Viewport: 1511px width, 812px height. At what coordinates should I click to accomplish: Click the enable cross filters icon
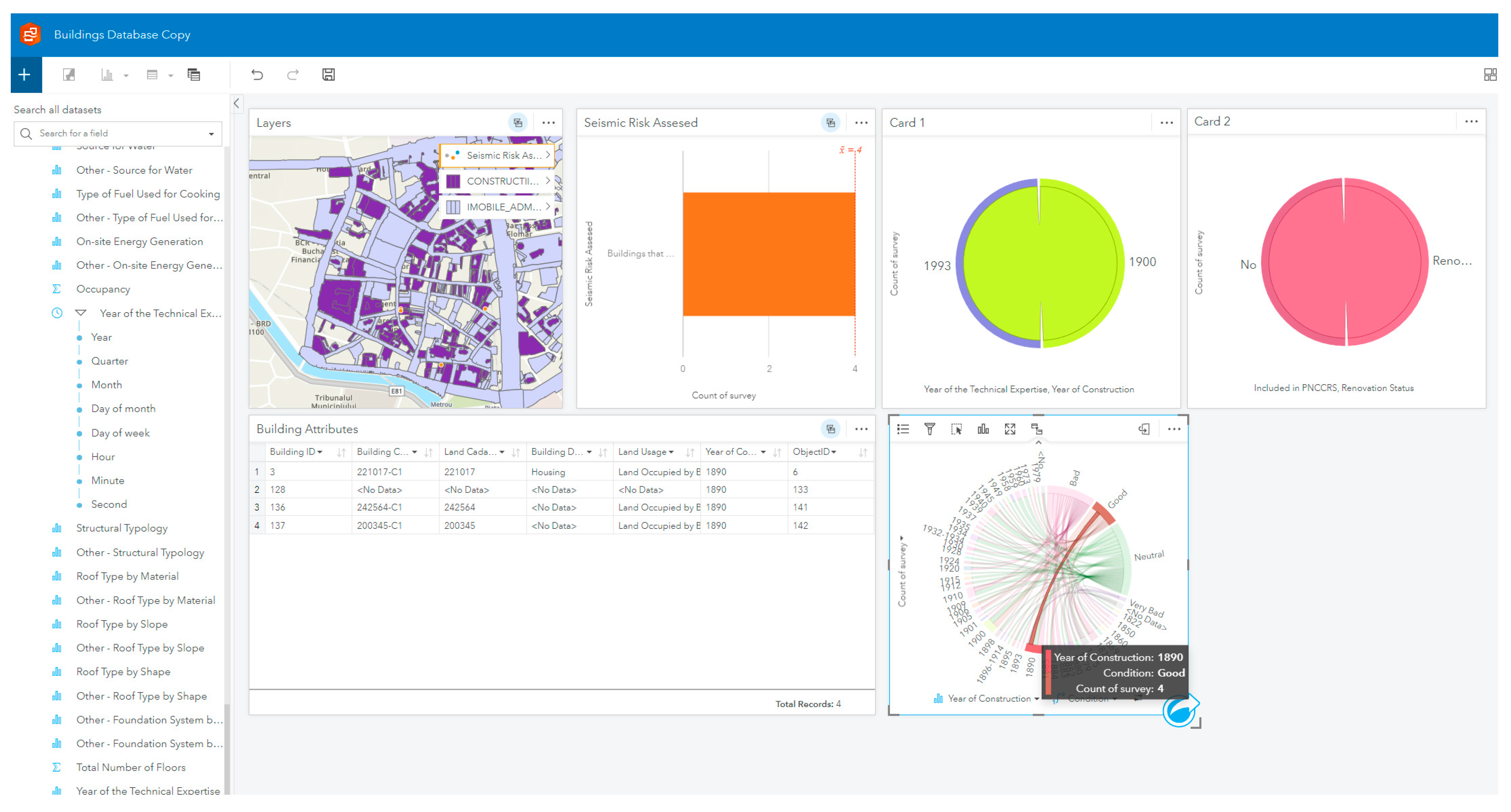1036,429
